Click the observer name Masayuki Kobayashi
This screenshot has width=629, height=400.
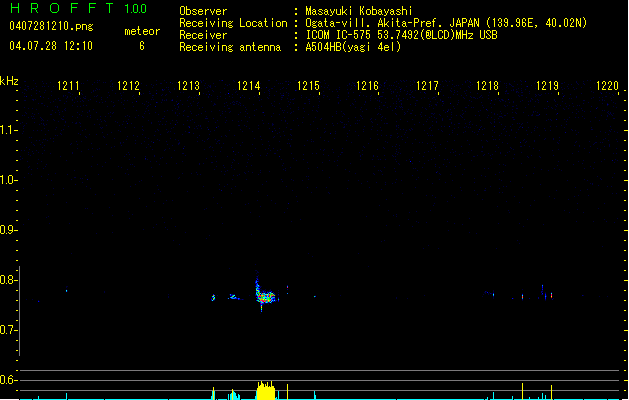pos(359,11)
